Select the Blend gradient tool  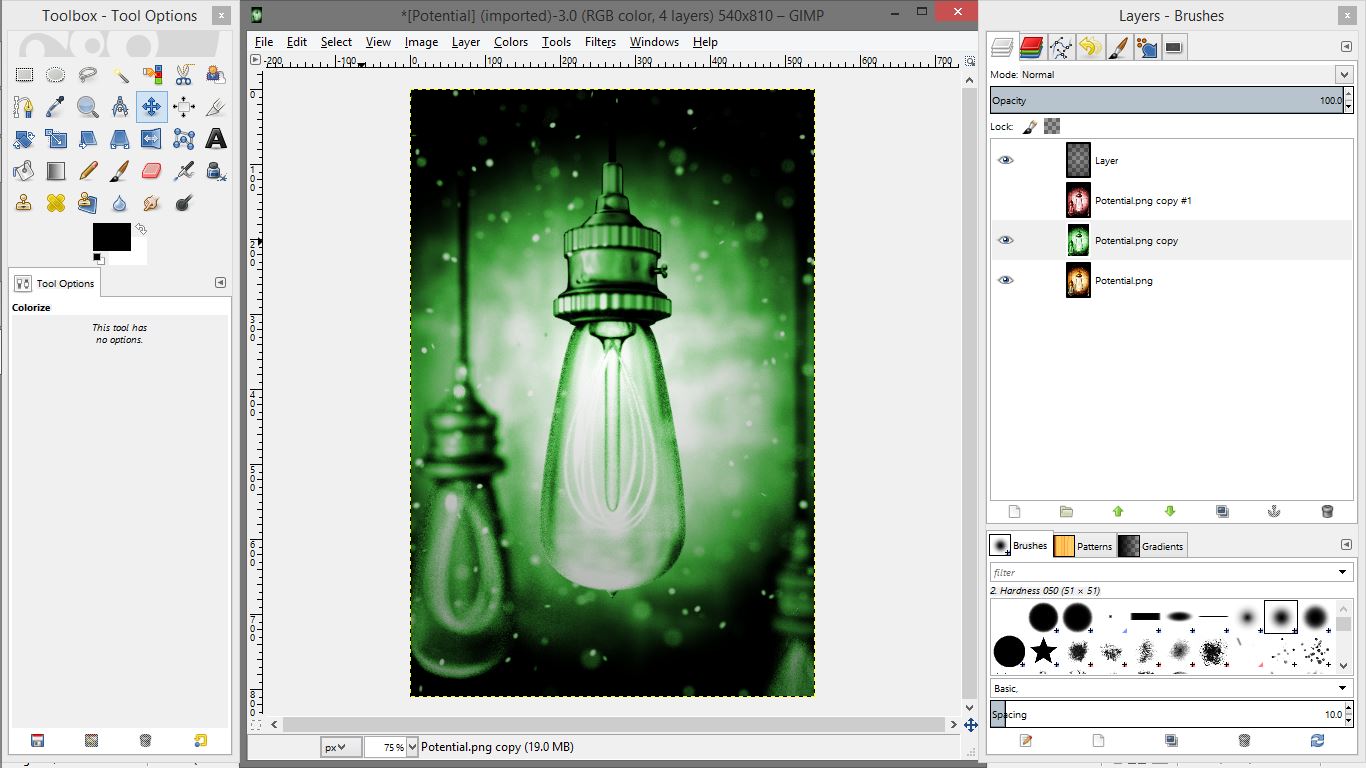pos(56,170)
